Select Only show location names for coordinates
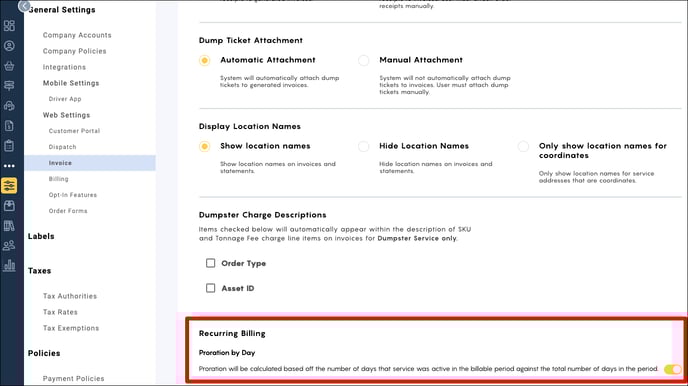688x386 pixels. (x=523, y=147)
